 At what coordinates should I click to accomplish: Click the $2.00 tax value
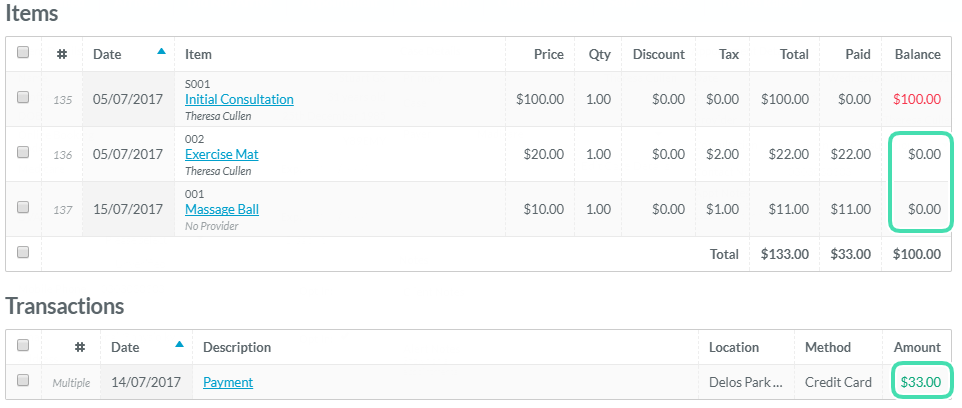click(722, 154)
